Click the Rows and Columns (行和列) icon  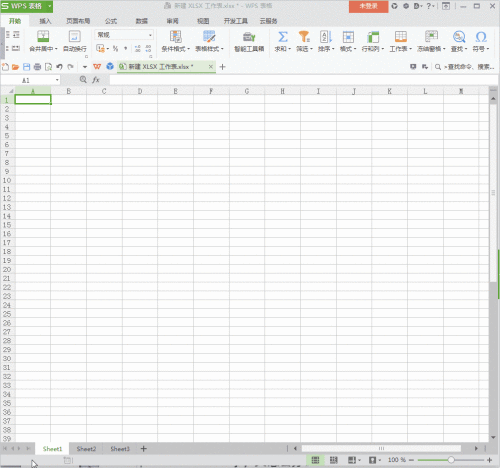pyautogui.click(x=373, y=37)
